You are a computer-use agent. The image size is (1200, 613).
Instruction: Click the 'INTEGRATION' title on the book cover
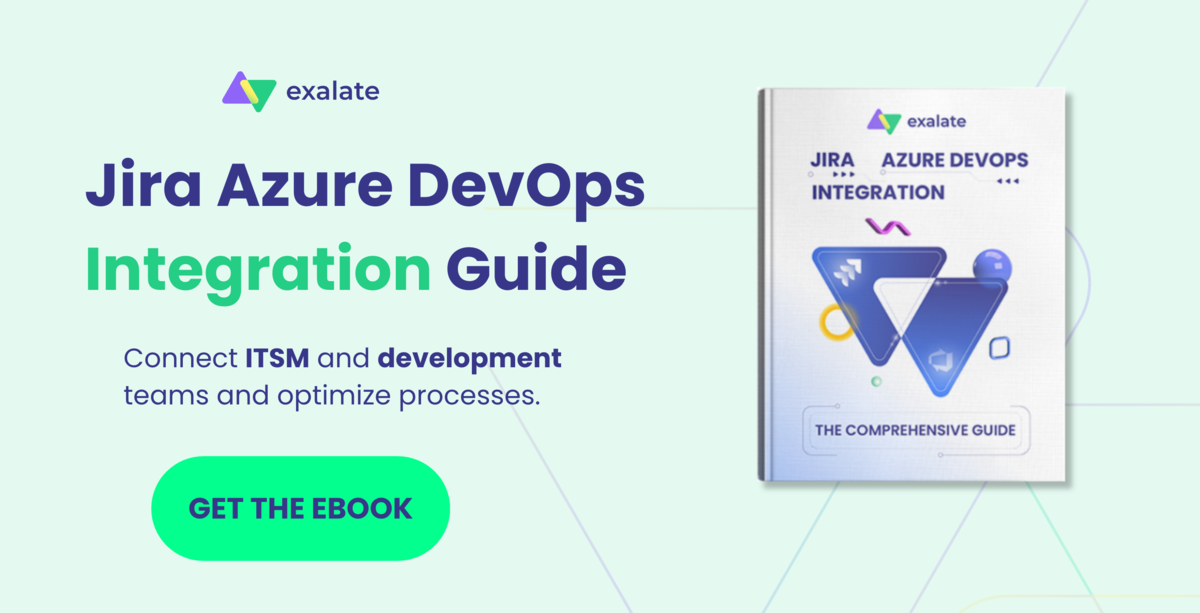877,193
